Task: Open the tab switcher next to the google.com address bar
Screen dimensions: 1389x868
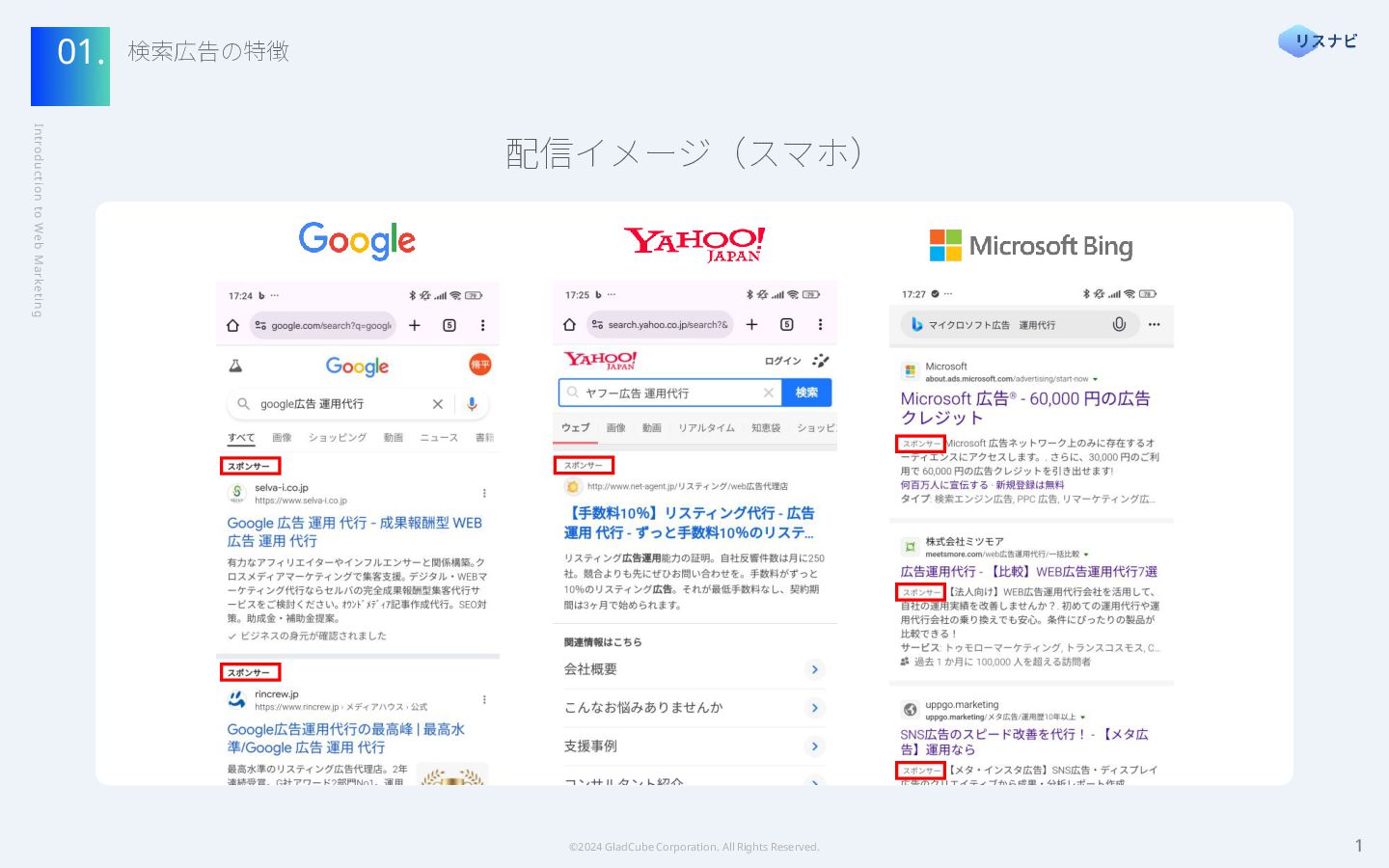Action: pyautogui.click(x=449, y=326)
